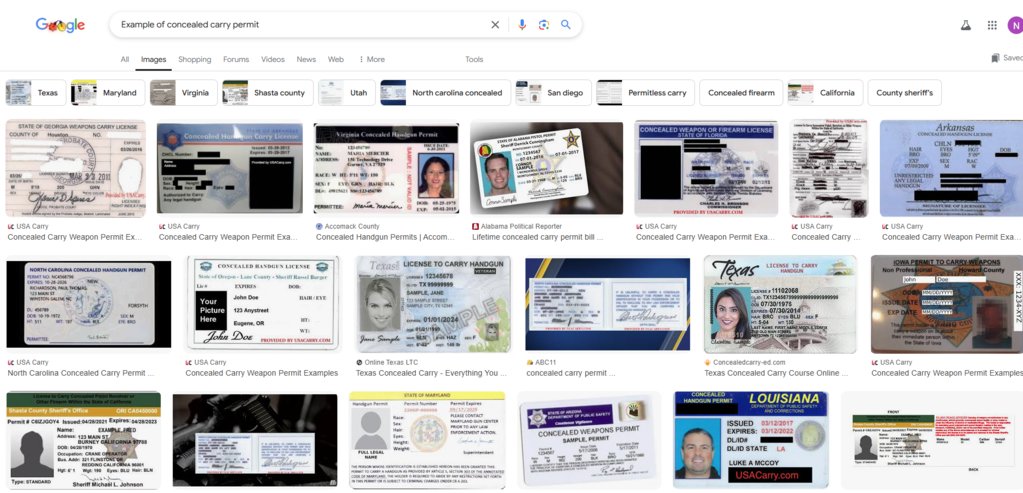Open Online Texas LTC source link
The height and width of the screenshot is (493, 1023).
(x=393, y=363)
